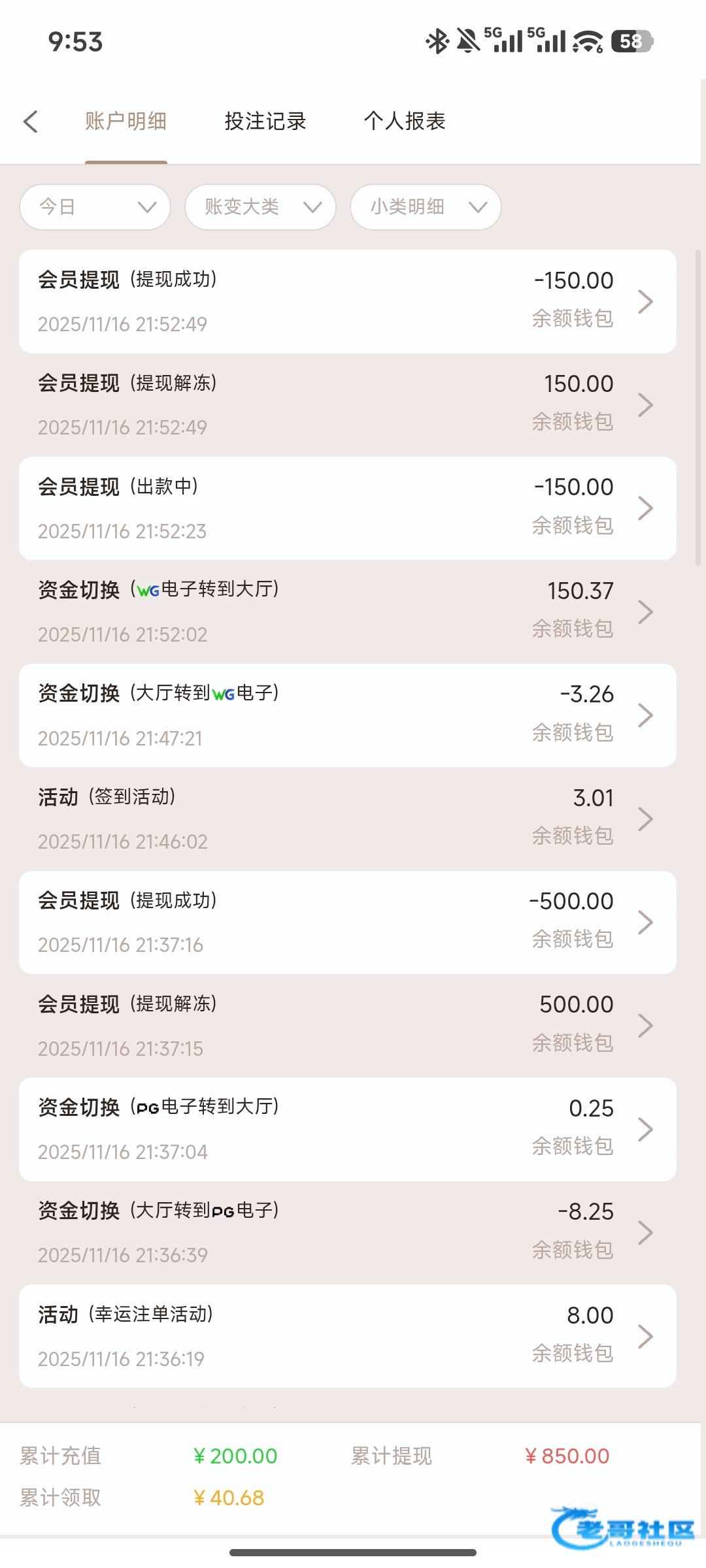Open chevron for 21:52:49 提现成功 -150.00 entry
706x1568 pixels.
pyautogui.click(x=645, y=301)
